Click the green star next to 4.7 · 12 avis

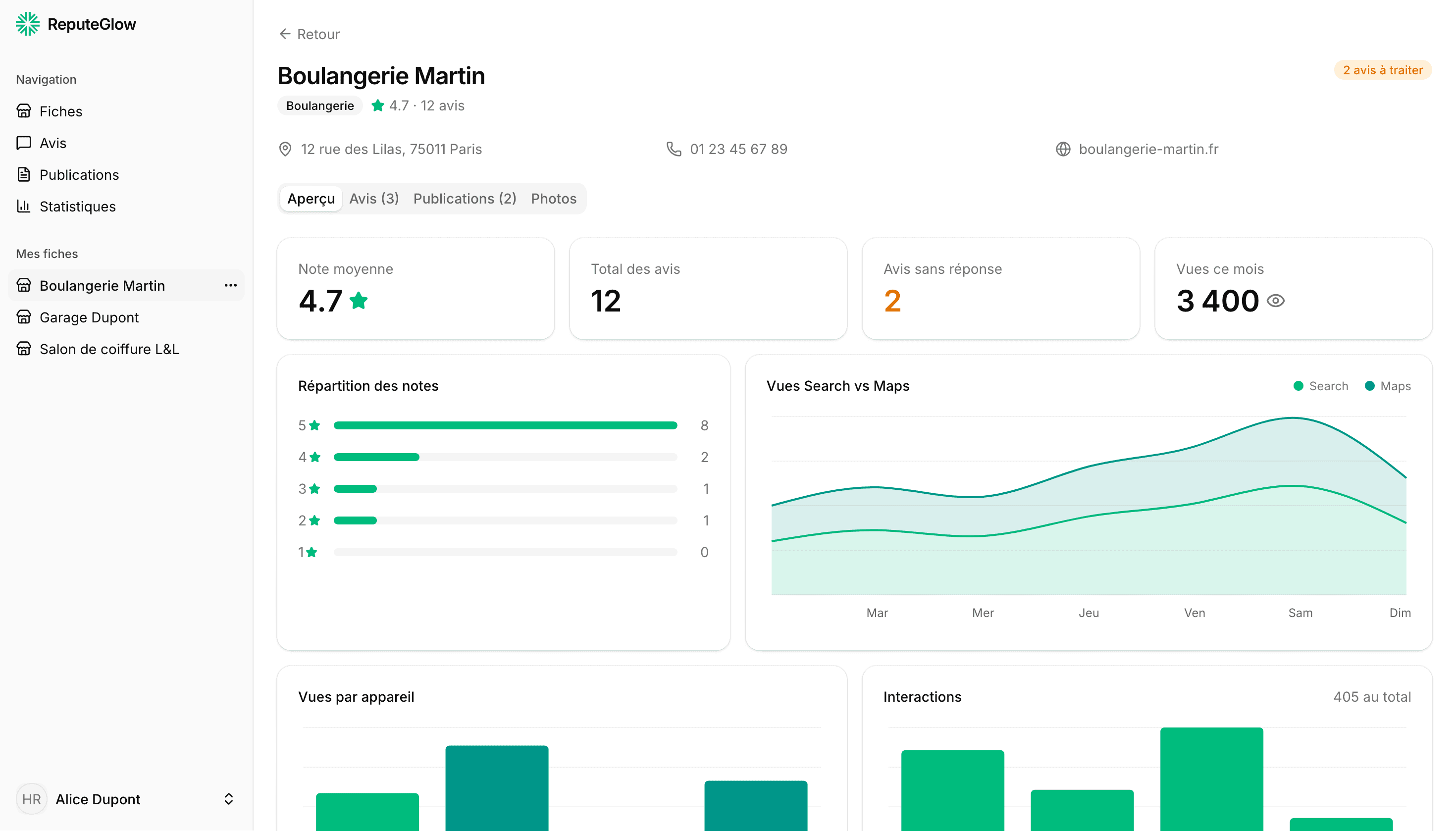[377, 105]
